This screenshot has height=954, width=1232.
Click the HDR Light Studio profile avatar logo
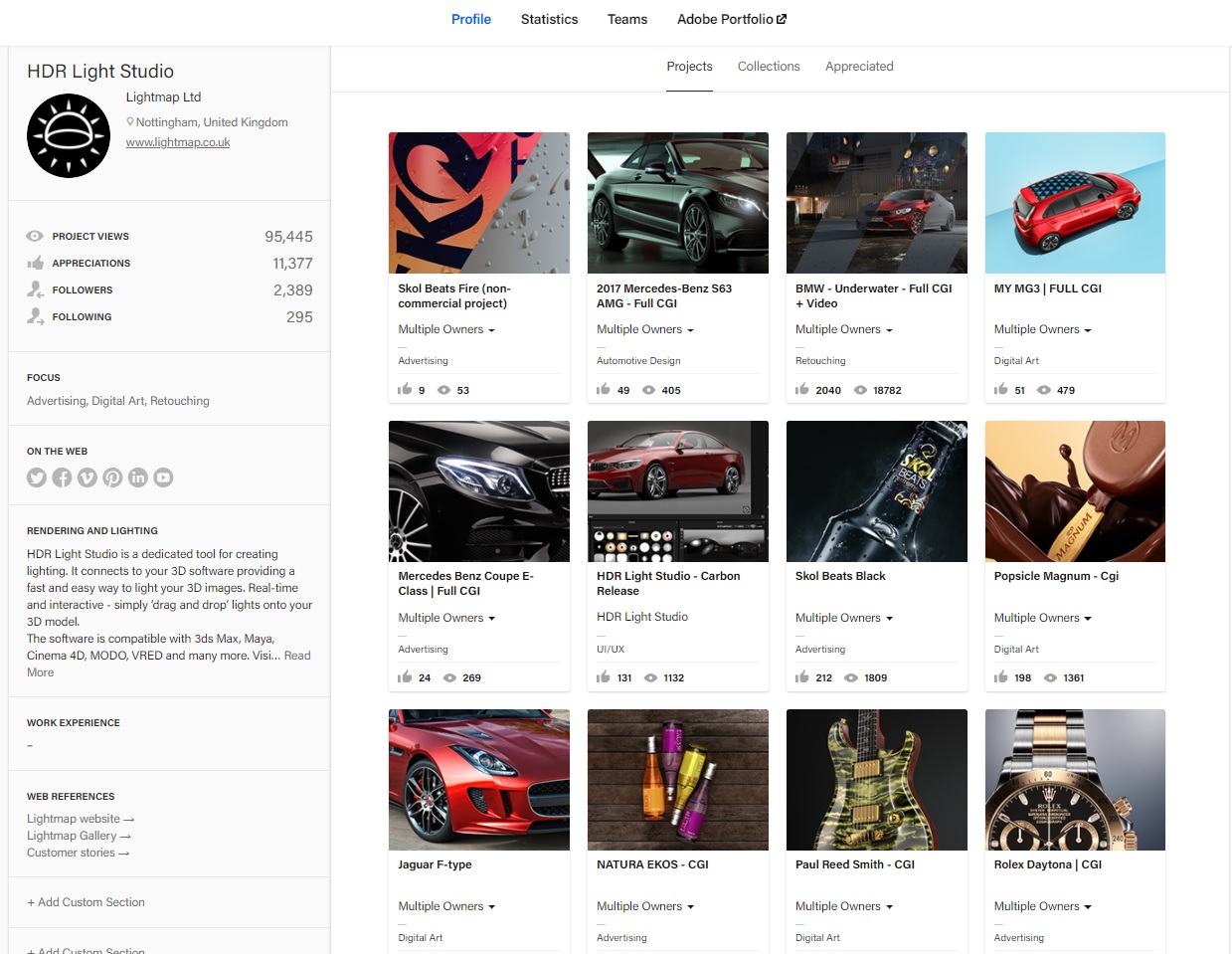[69, 136]
